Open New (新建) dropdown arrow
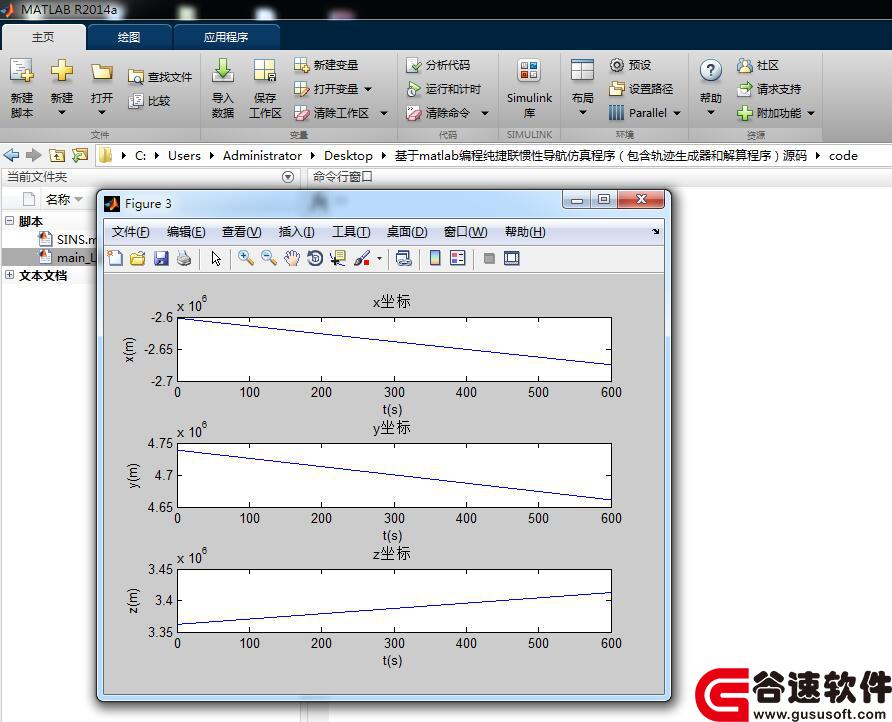The image size is (892, 722). coord(61,112)
